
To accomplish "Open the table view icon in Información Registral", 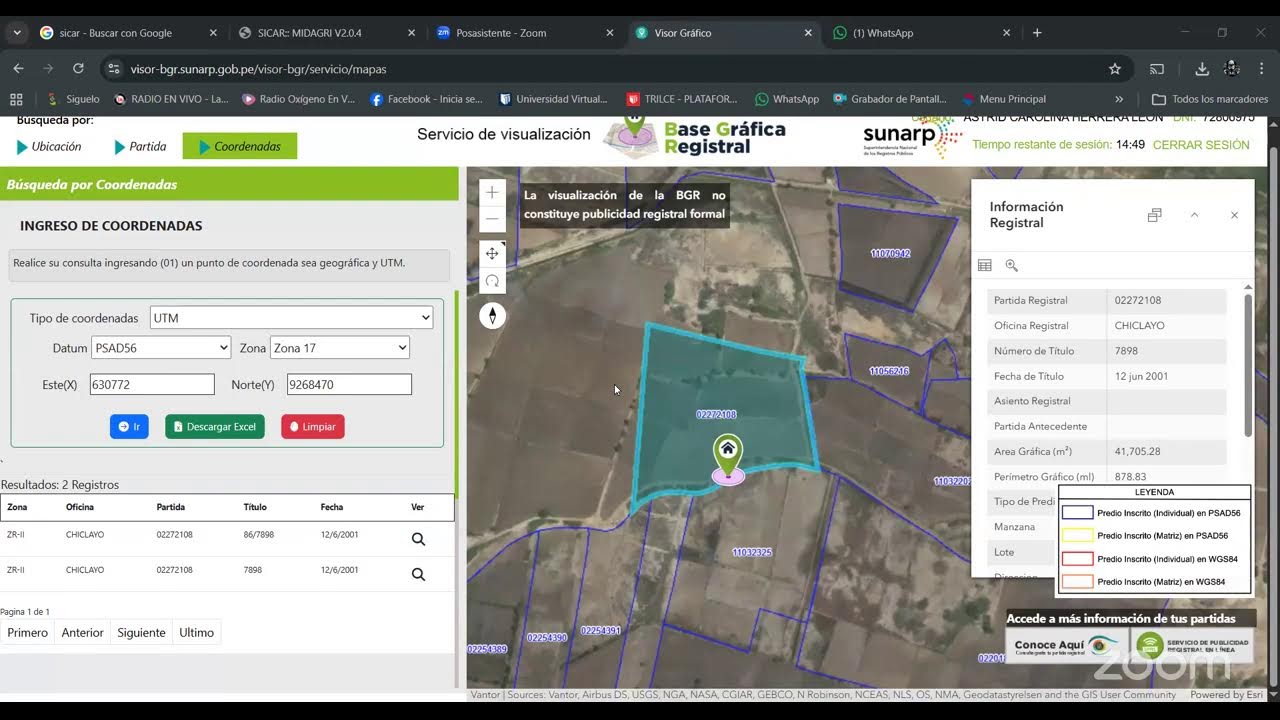I will (x=985, y=265).
